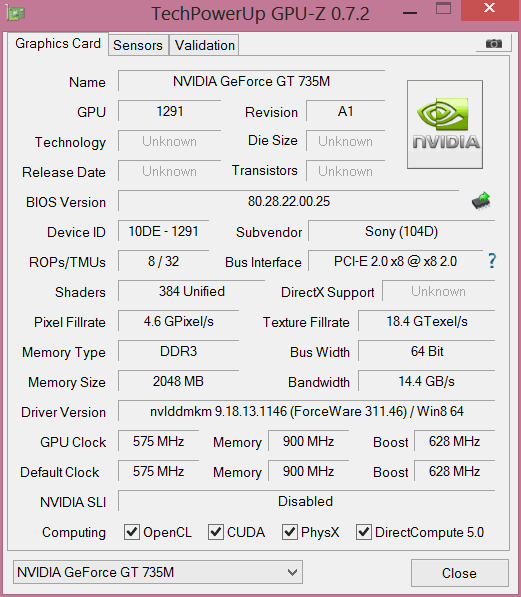Click the Close button
The width and height of the screenshot is (521, 597).
(x=460, y=573)
